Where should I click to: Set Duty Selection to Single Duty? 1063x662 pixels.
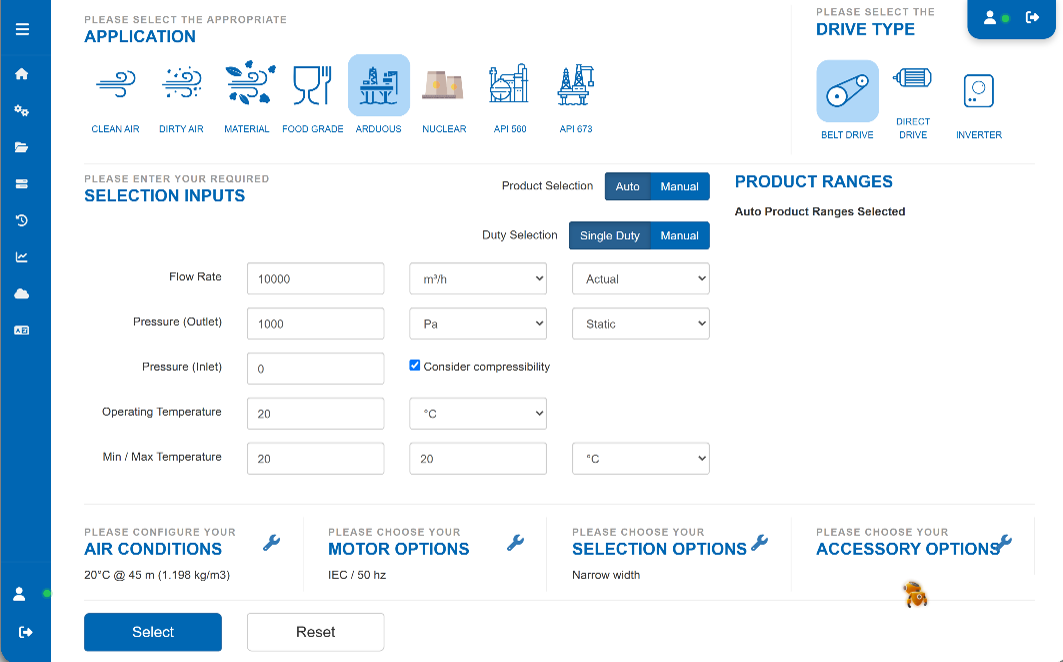click(610, 235)
